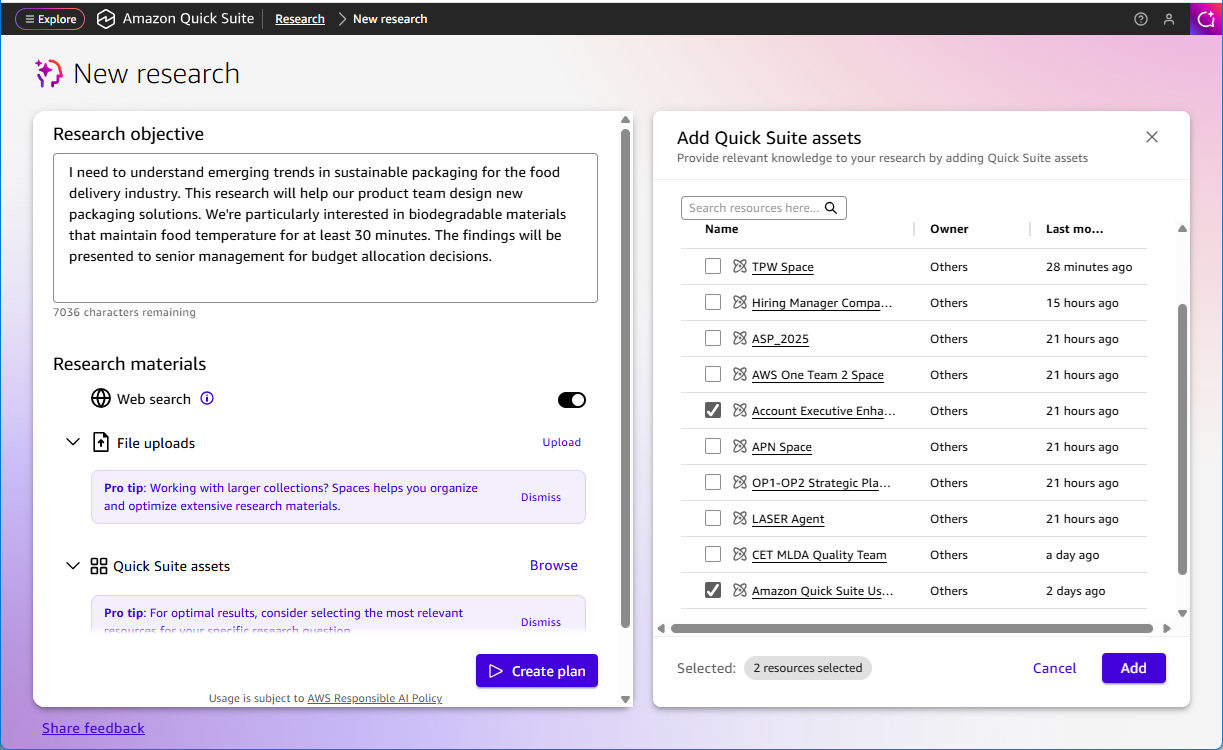Click the assets list vertical scrollbar
Screen dimensions: 1223x750
pos(1183,440)
